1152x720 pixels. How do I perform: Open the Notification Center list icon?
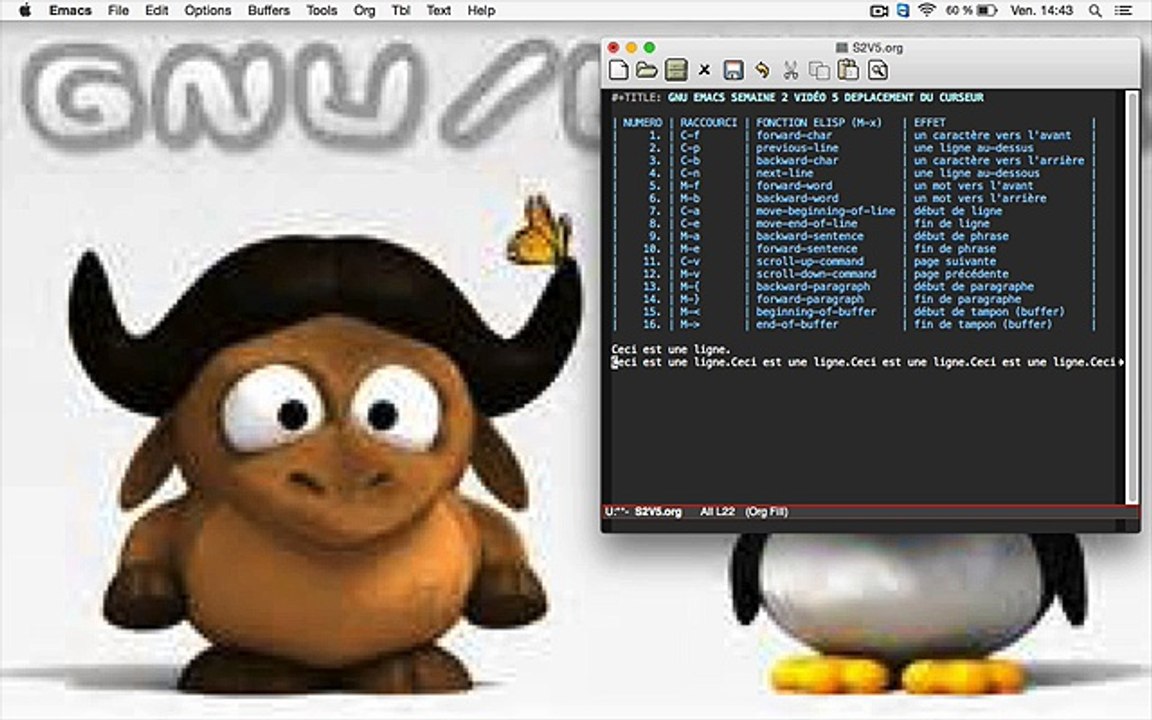(x=1123, y=10)
